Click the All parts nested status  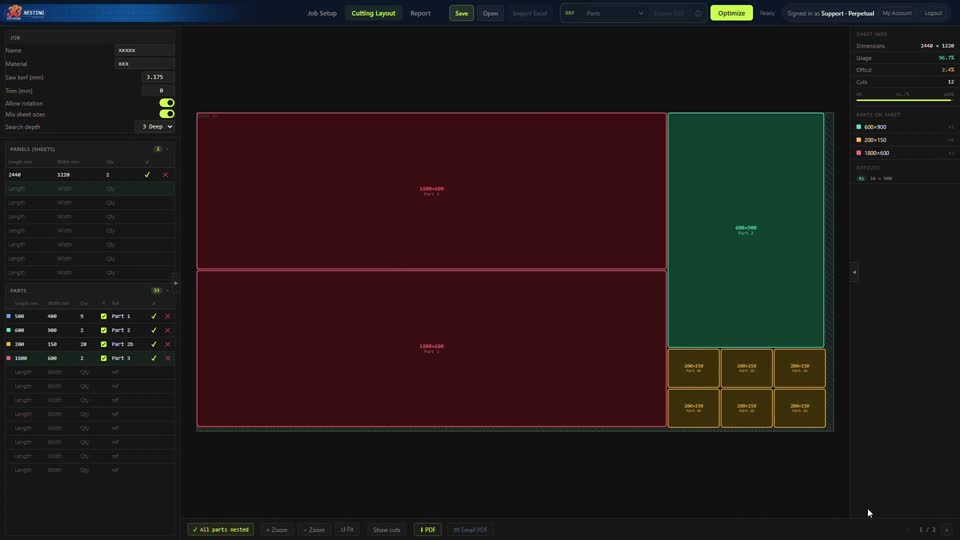[x=220, y=530]
